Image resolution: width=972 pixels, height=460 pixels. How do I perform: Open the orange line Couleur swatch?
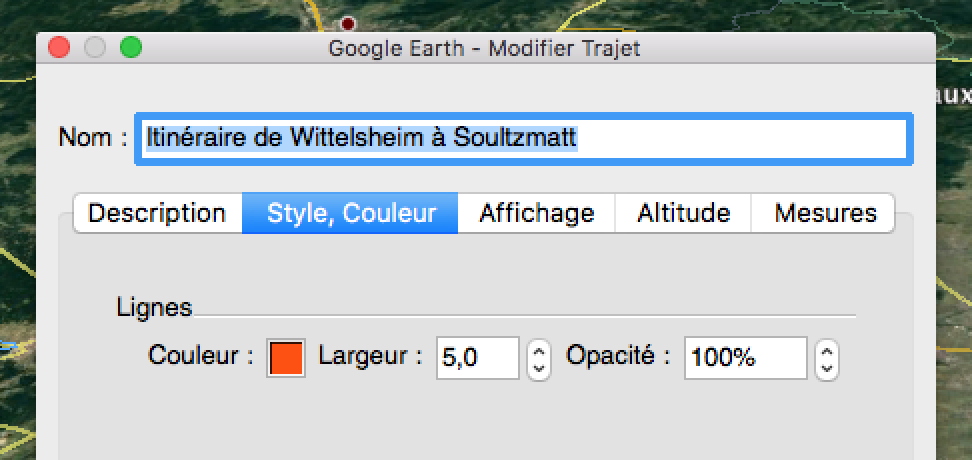pyautogui.click(x=286, y=358)
